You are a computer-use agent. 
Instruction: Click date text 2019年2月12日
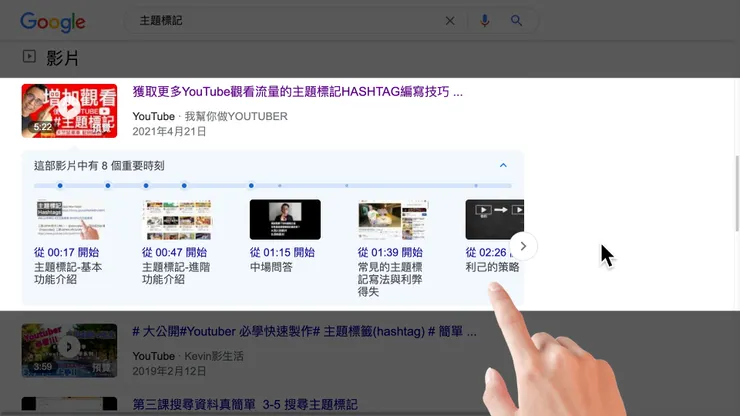[x=169, y=371]
